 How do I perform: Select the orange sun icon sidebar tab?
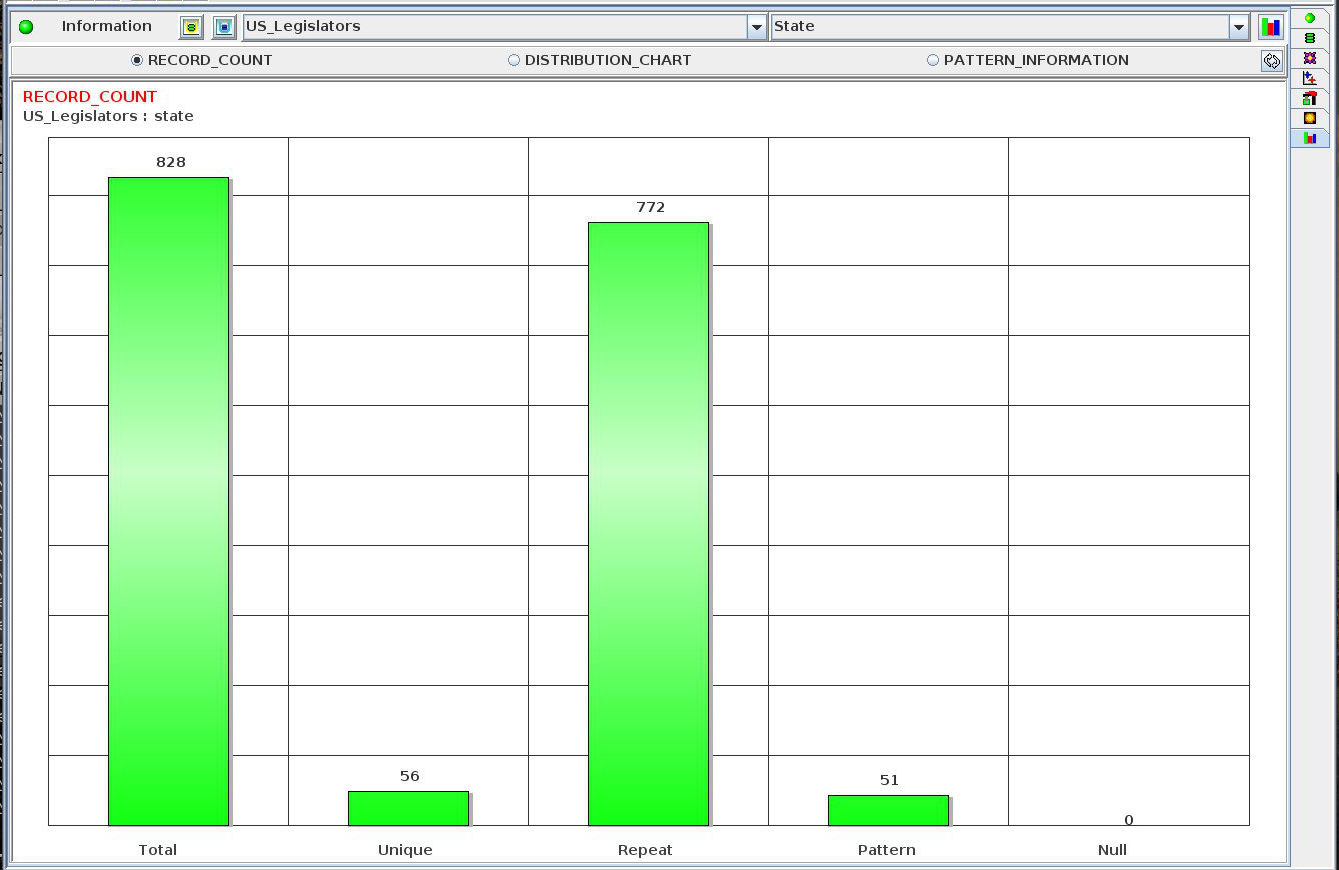(x=1309, y=118)
